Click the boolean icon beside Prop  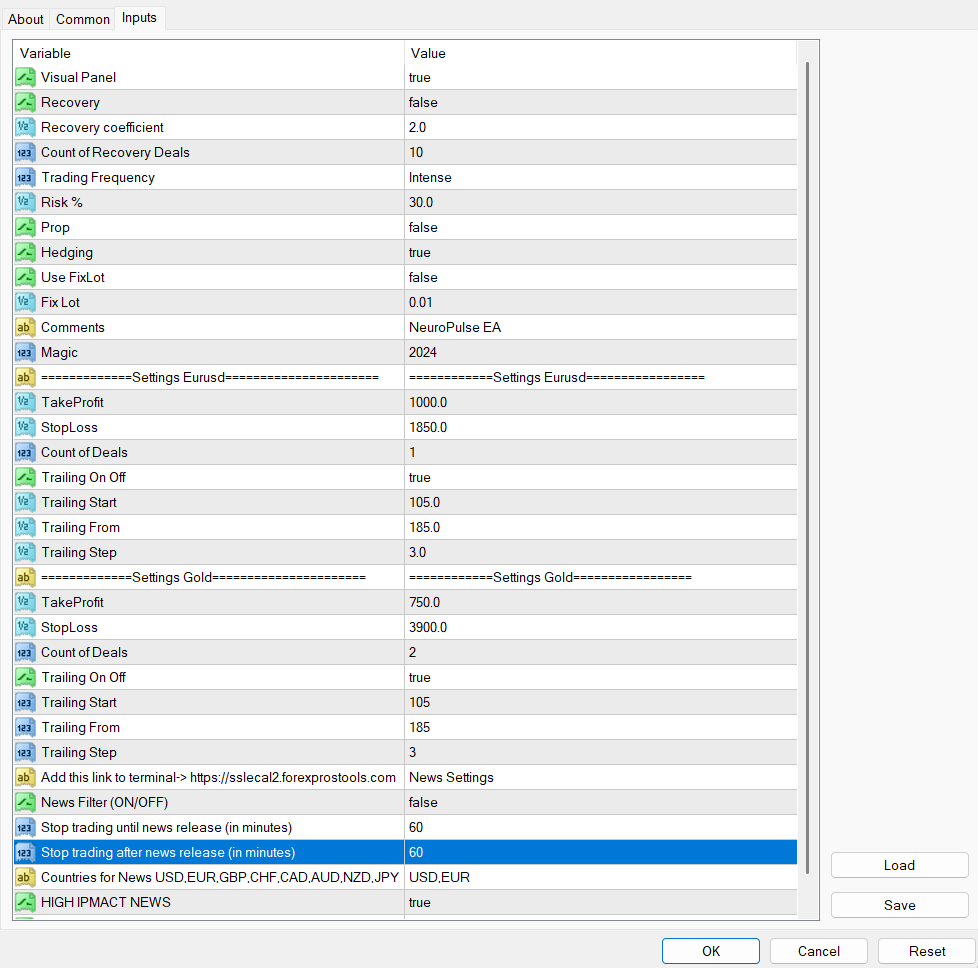(25, 227)
